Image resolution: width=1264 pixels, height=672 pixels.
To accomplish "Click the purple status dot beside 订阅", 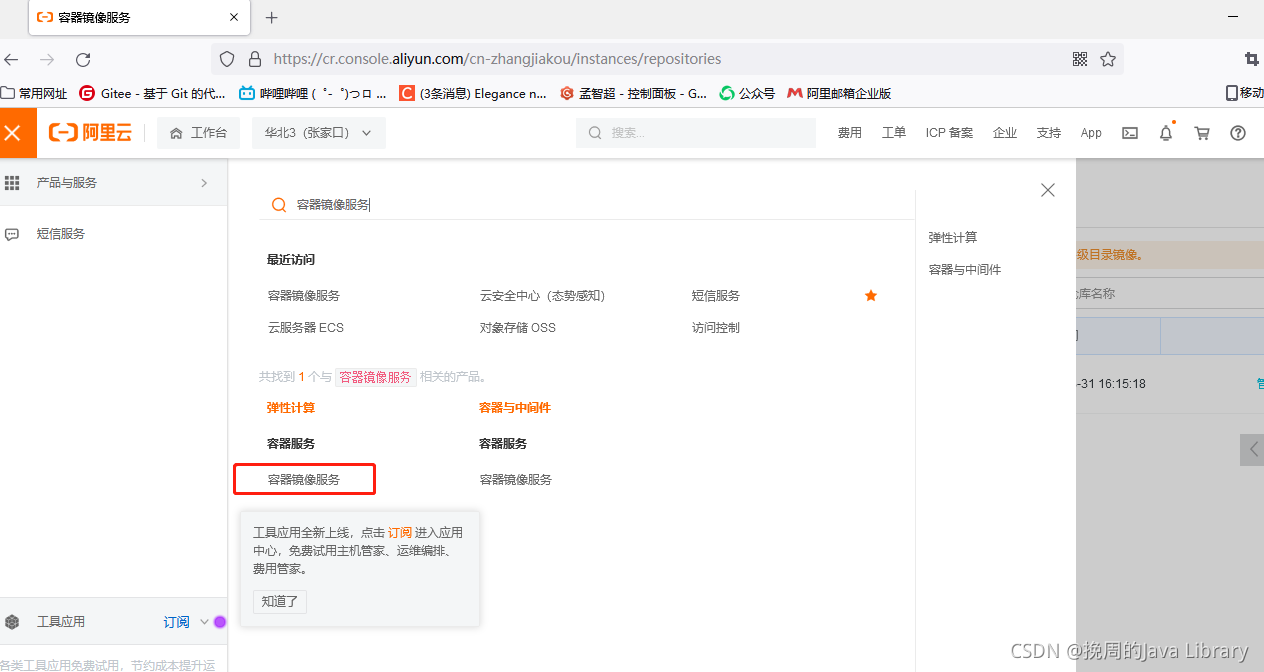I will [x=220, y=621].
